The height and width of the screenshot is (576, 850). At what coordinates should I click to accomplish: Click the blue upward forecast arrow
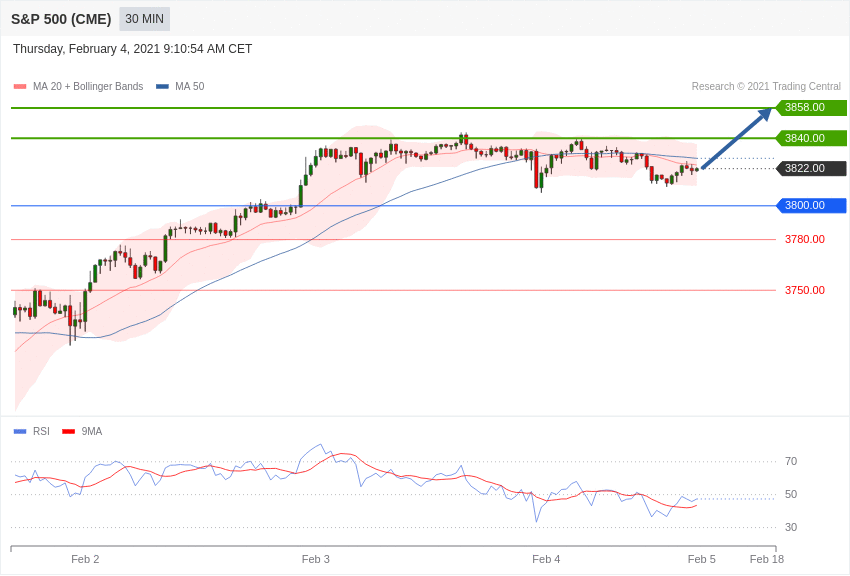[736, 139]
